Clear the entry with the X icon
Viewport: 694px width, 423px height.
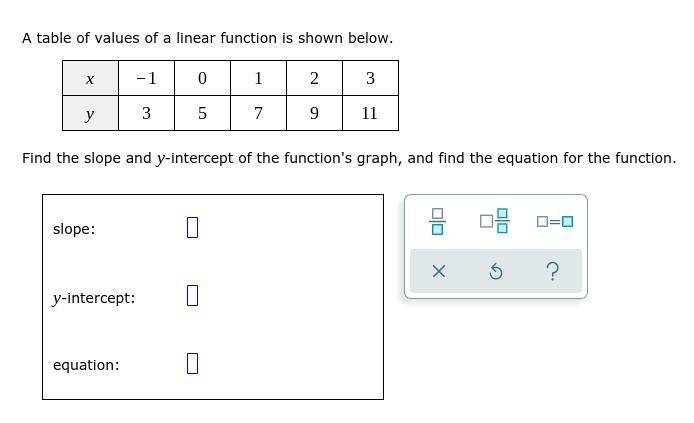[x=439, y=271]
